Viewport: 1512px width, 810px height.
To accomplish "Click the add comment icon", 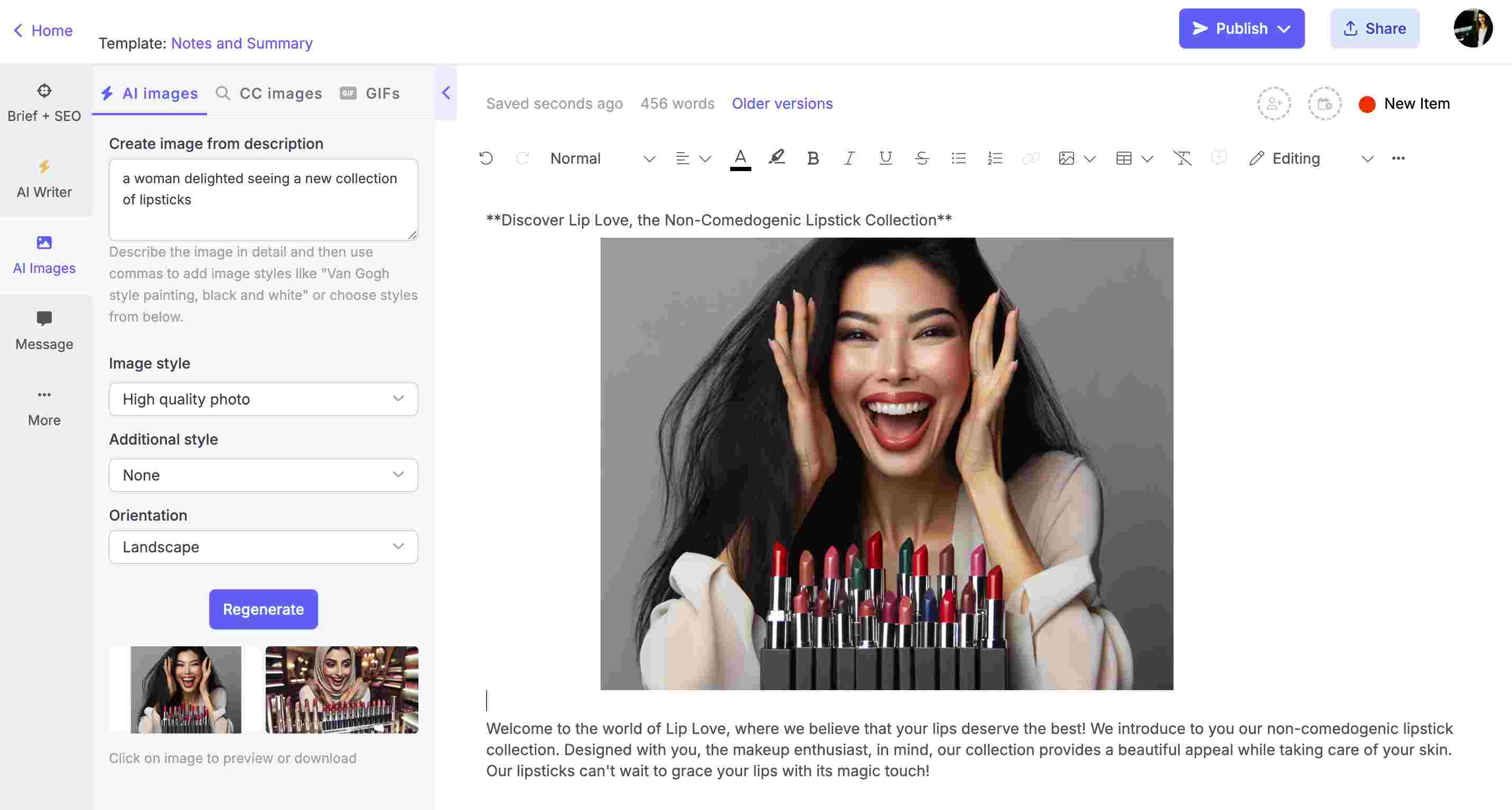I will click(1218, 158).
